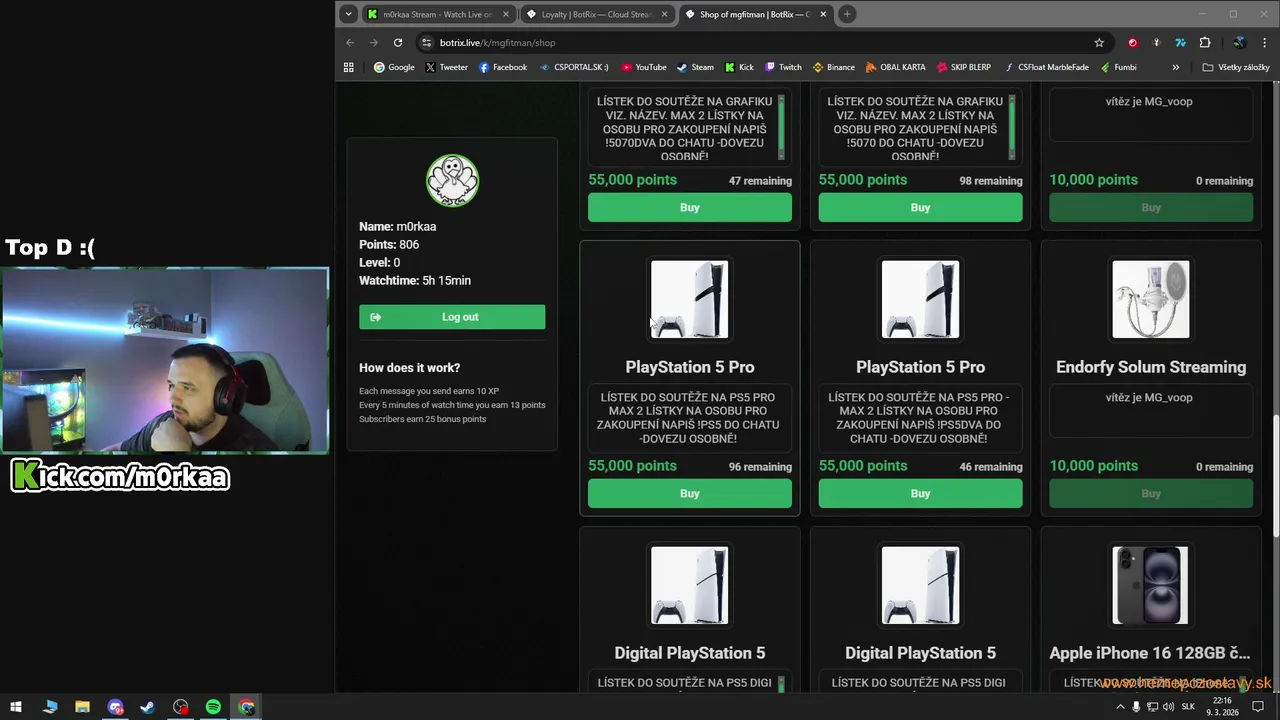This screenshot has height=720, width=1280.
Task: Switch the SLK keyboard language
Action: pos(1188,707)
